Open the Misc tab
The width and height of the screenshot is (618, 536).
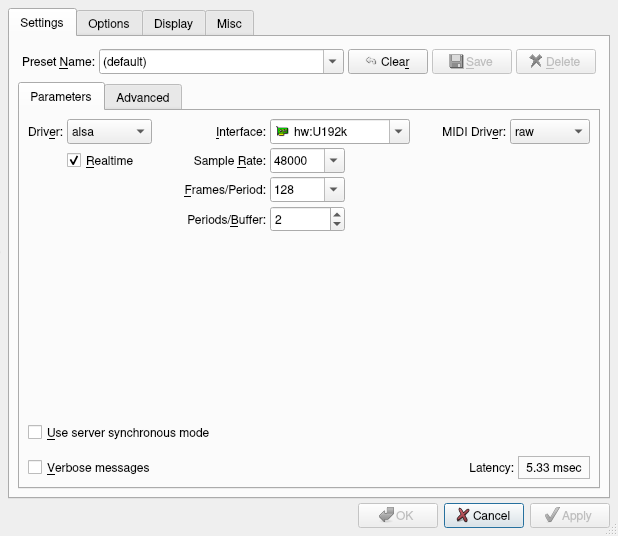[229, 23]
